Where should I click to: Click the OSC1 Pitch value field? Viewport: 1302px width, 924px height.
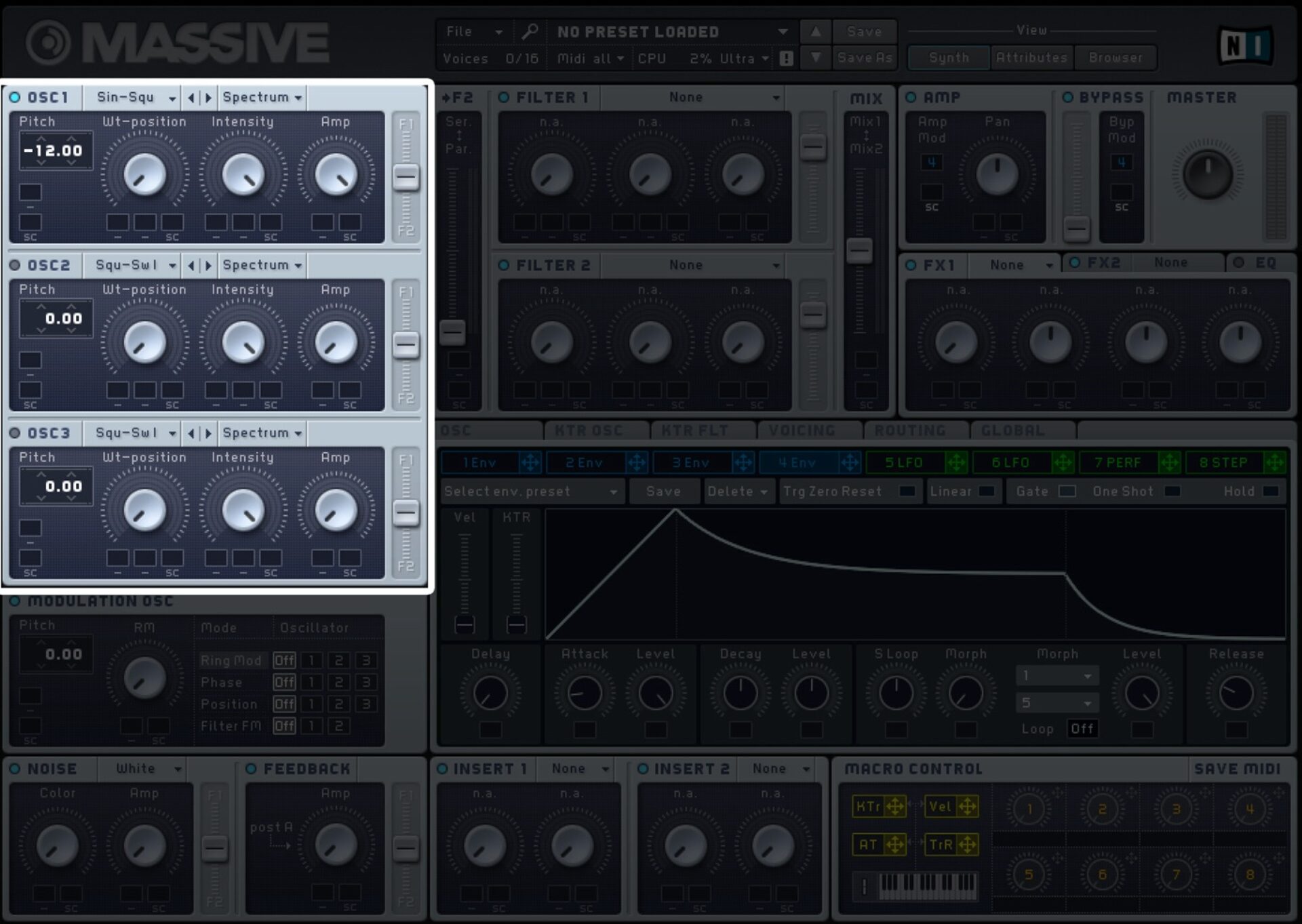click(56, 150)
